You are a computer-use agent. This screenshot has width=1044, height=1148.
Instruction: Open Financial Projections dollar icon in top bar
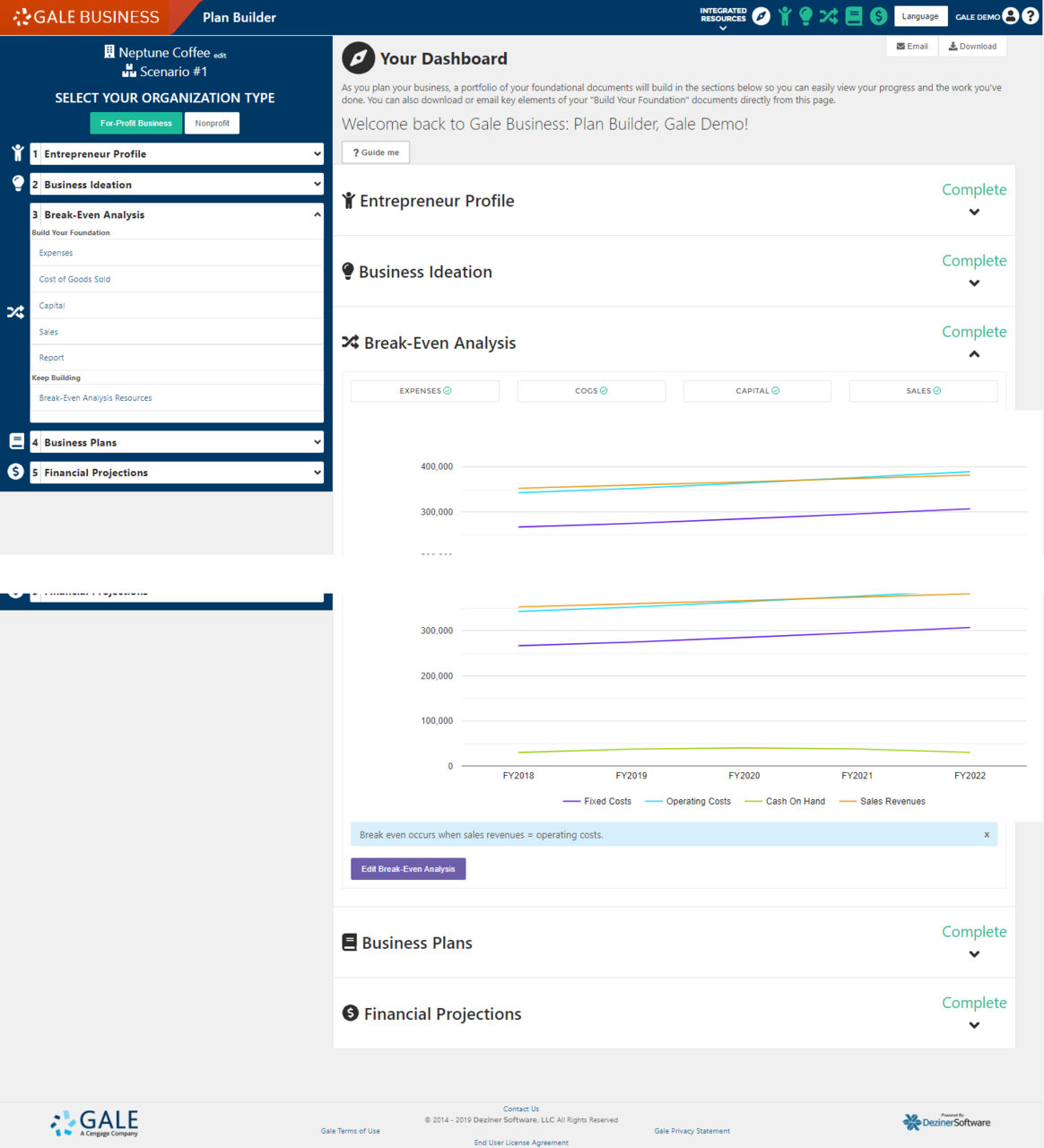(x=879, y=16)
